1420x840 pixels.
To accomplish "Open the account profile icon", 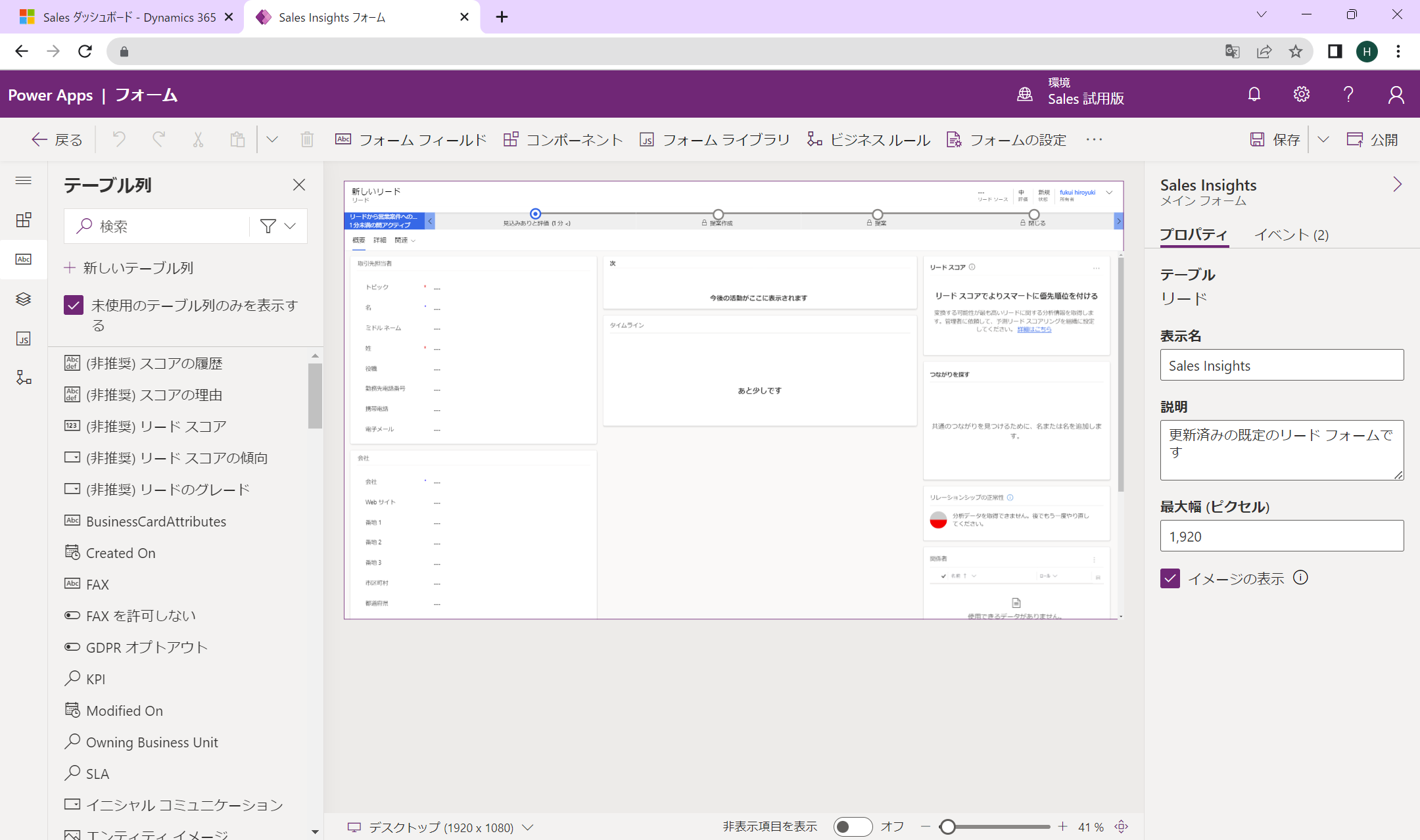I will [1396, 95].
